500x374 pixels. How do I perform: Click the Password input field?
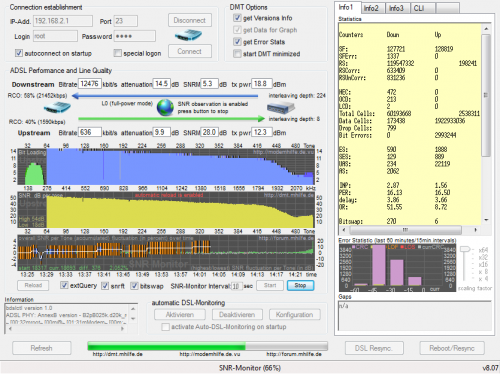coord(135,36)
